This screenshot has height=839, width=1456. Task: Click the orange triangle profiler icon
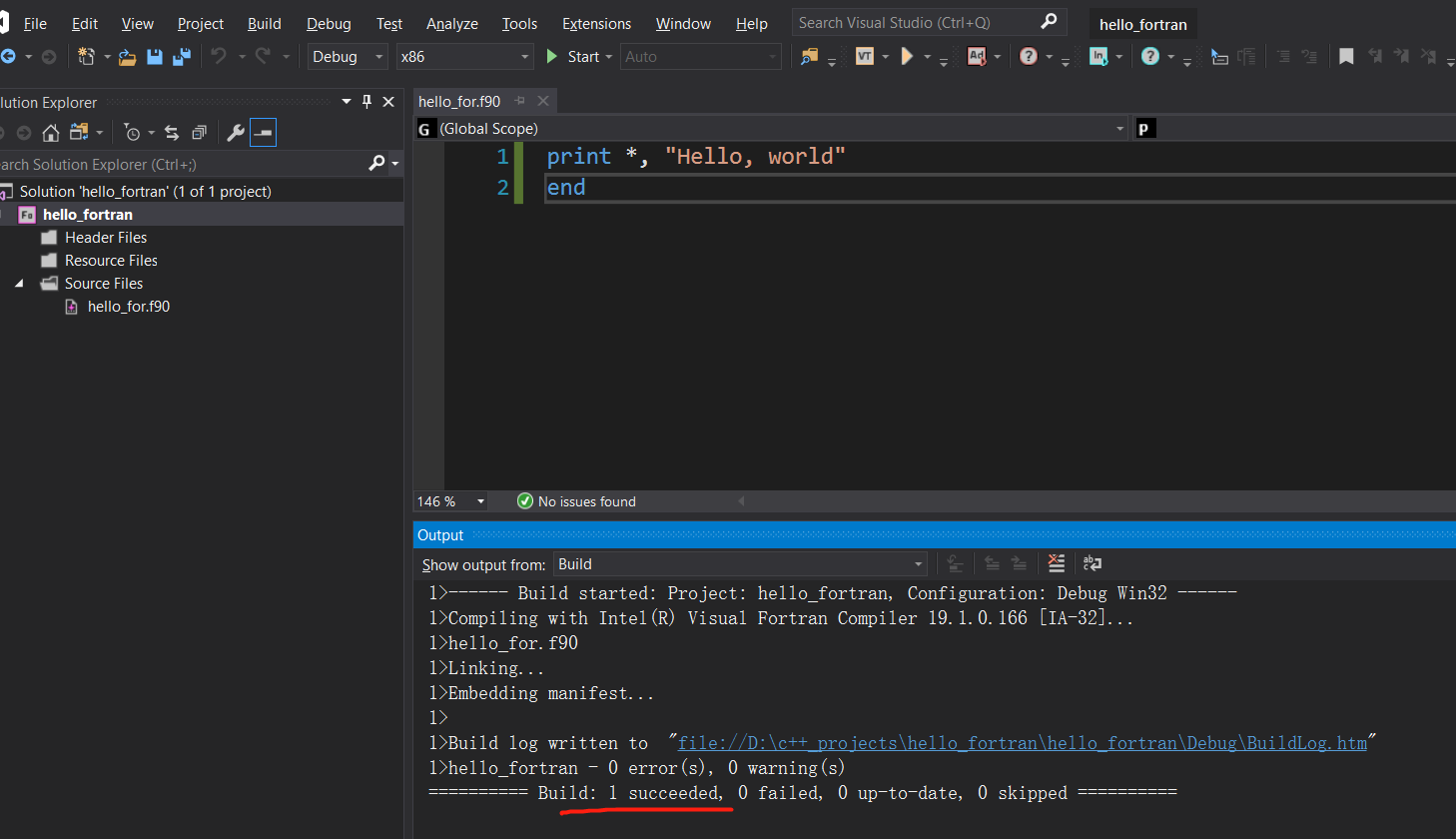(907, 57)
